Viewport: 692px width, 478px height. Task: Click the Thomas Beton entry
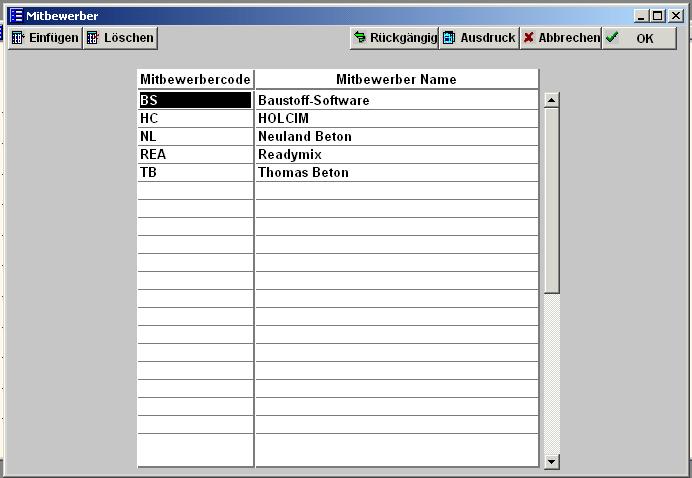(396, 172)
